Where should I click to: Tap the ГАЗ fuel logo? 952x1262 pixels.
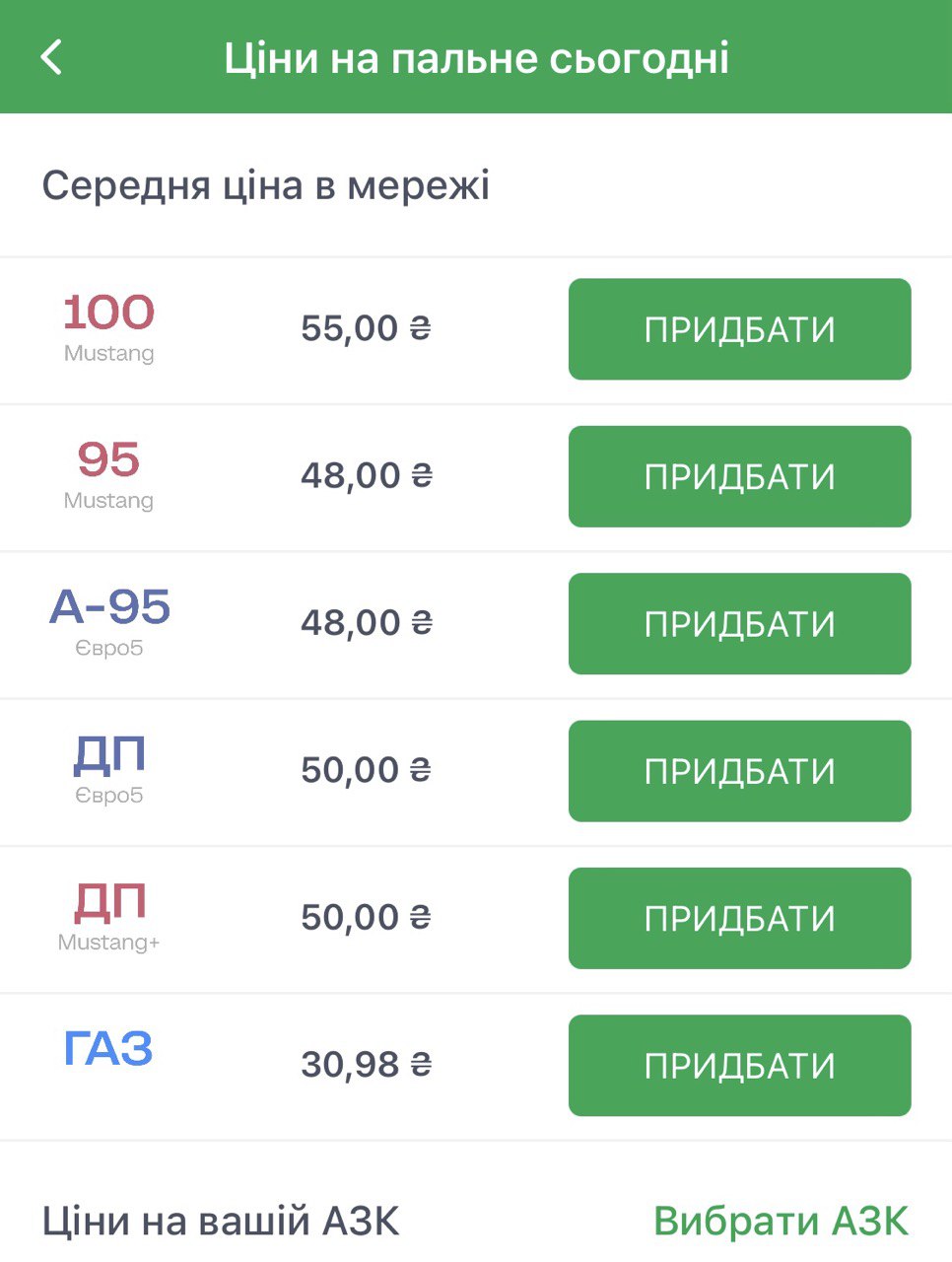pyautogui.click(x=109, y=1049)
